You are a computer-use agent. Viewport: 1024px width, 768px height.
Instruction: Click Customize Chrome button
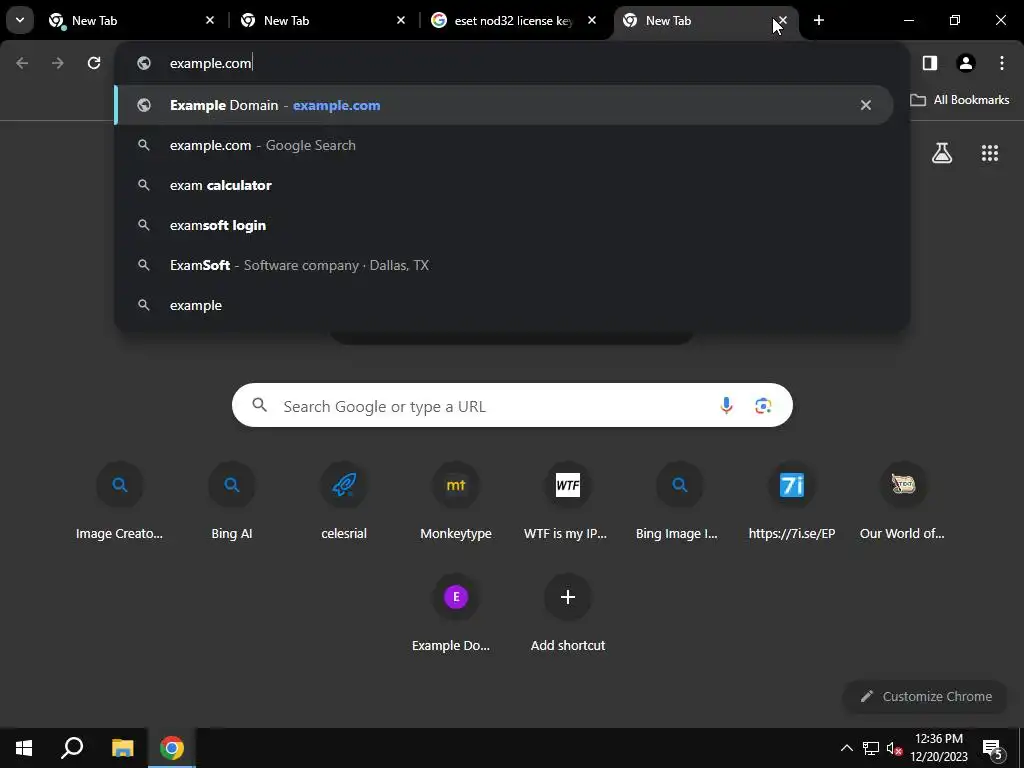[x=926, y=696]
